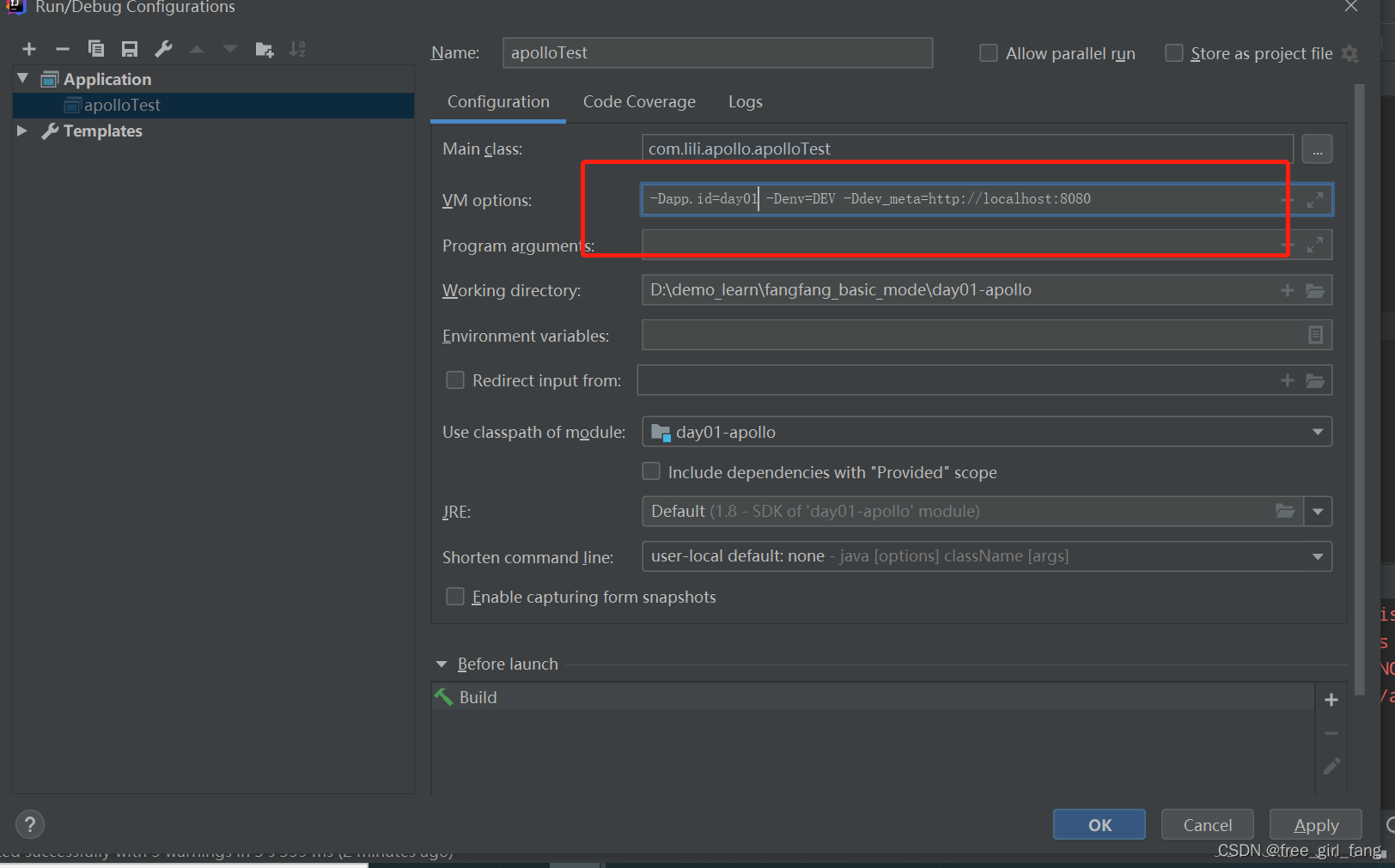Toggle Redirect input from checkbox
Image resolution: width=1395 pixels, height=868 pixels.
click(x=455, y=379)
